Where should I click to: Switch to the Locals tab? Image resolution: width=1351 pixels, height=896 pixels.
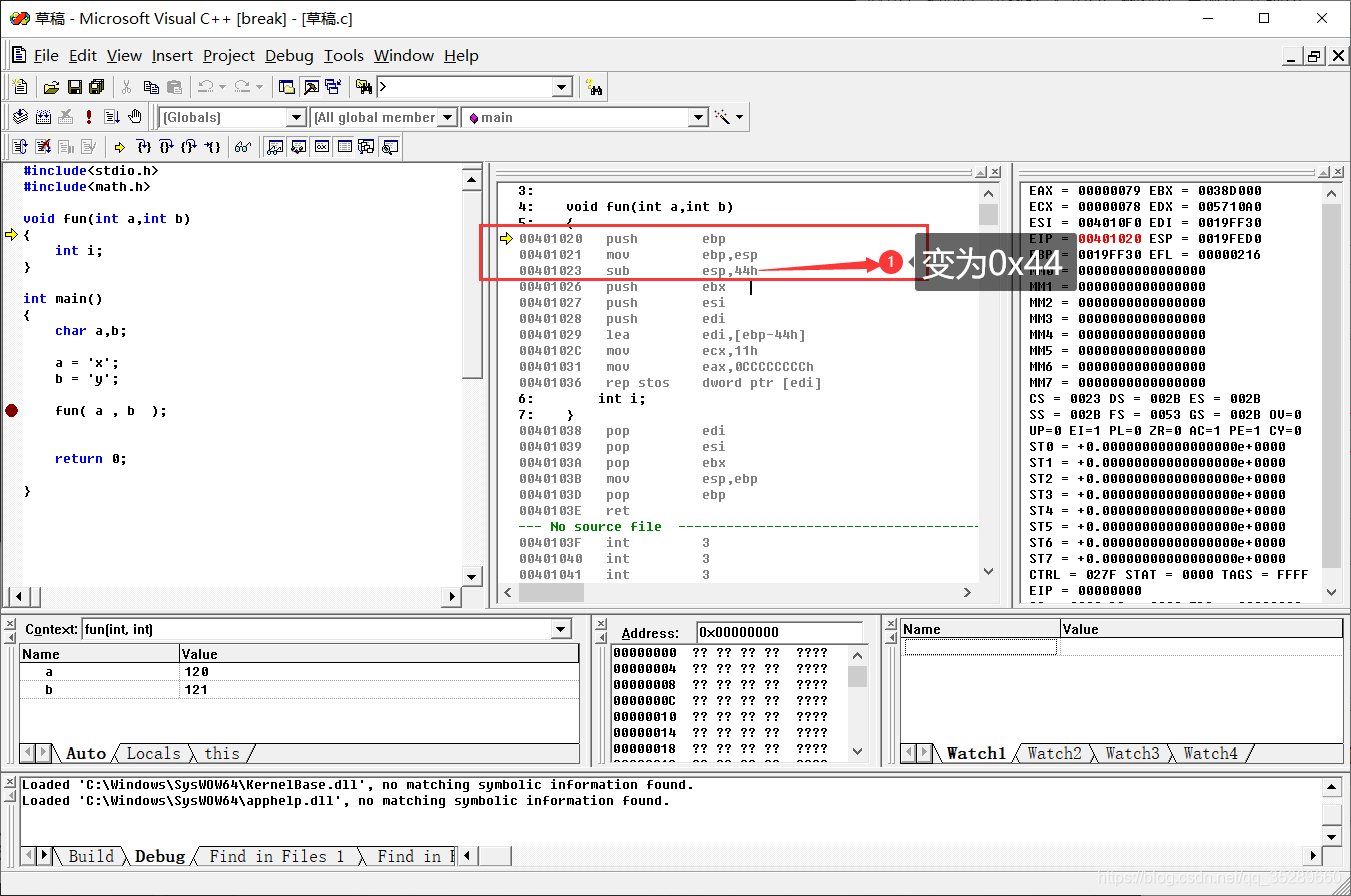(x=153, y=753)
